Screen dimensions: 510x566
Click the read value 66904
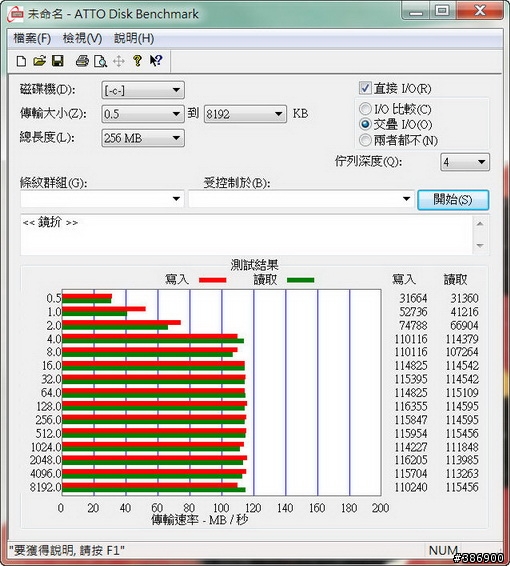click(x=464, y=325)
